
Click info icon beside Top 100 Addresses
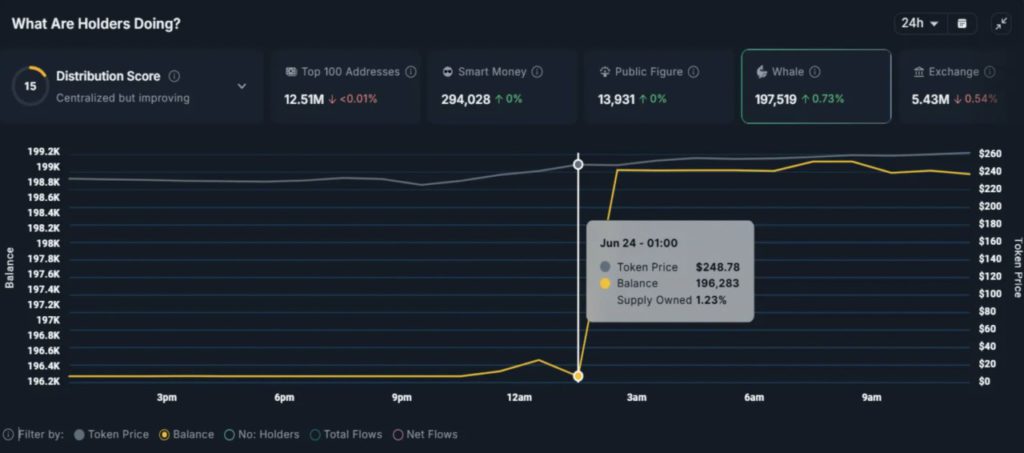click(411, 72)
